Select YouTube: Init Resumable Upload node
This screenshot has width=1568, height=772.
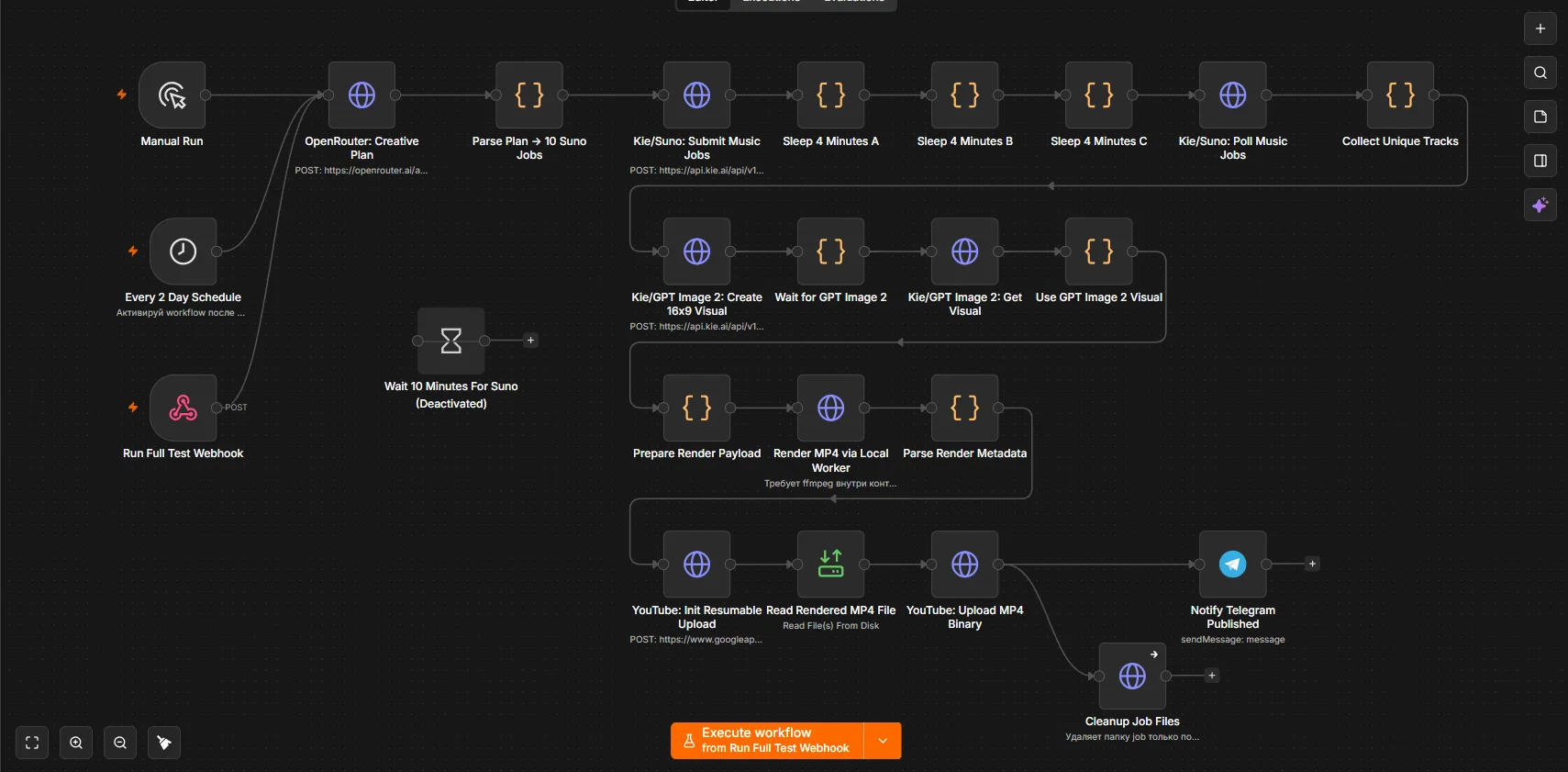point(696,565)
